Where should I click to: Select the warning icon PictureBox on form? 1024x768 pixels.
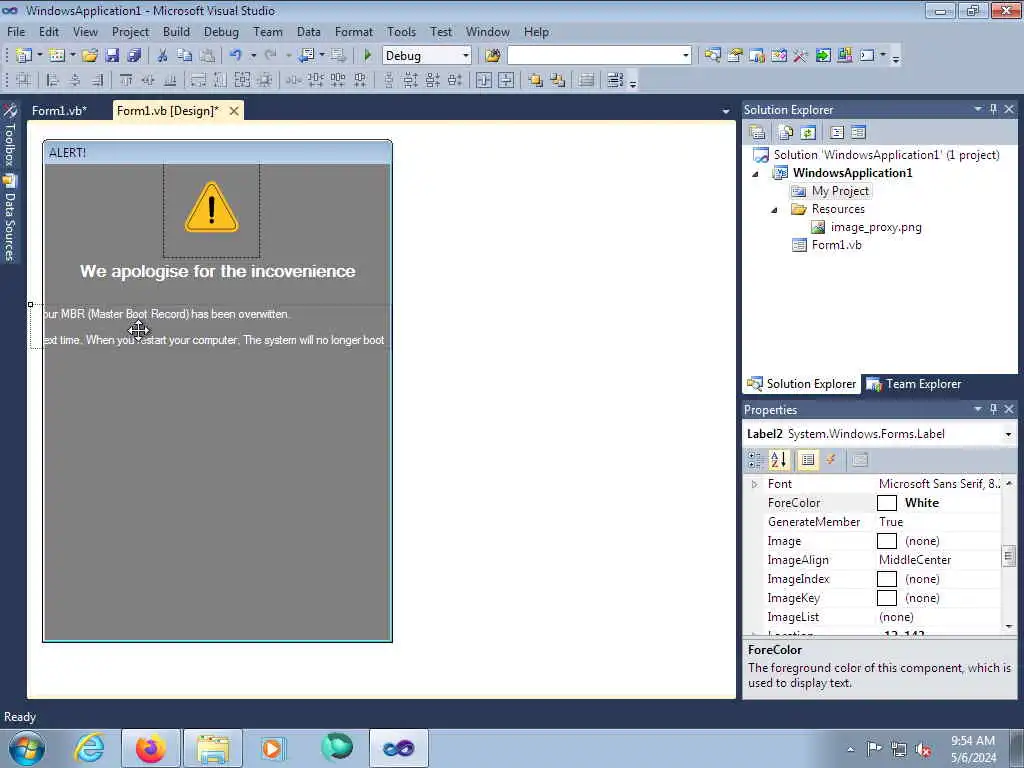pos(212,210)
